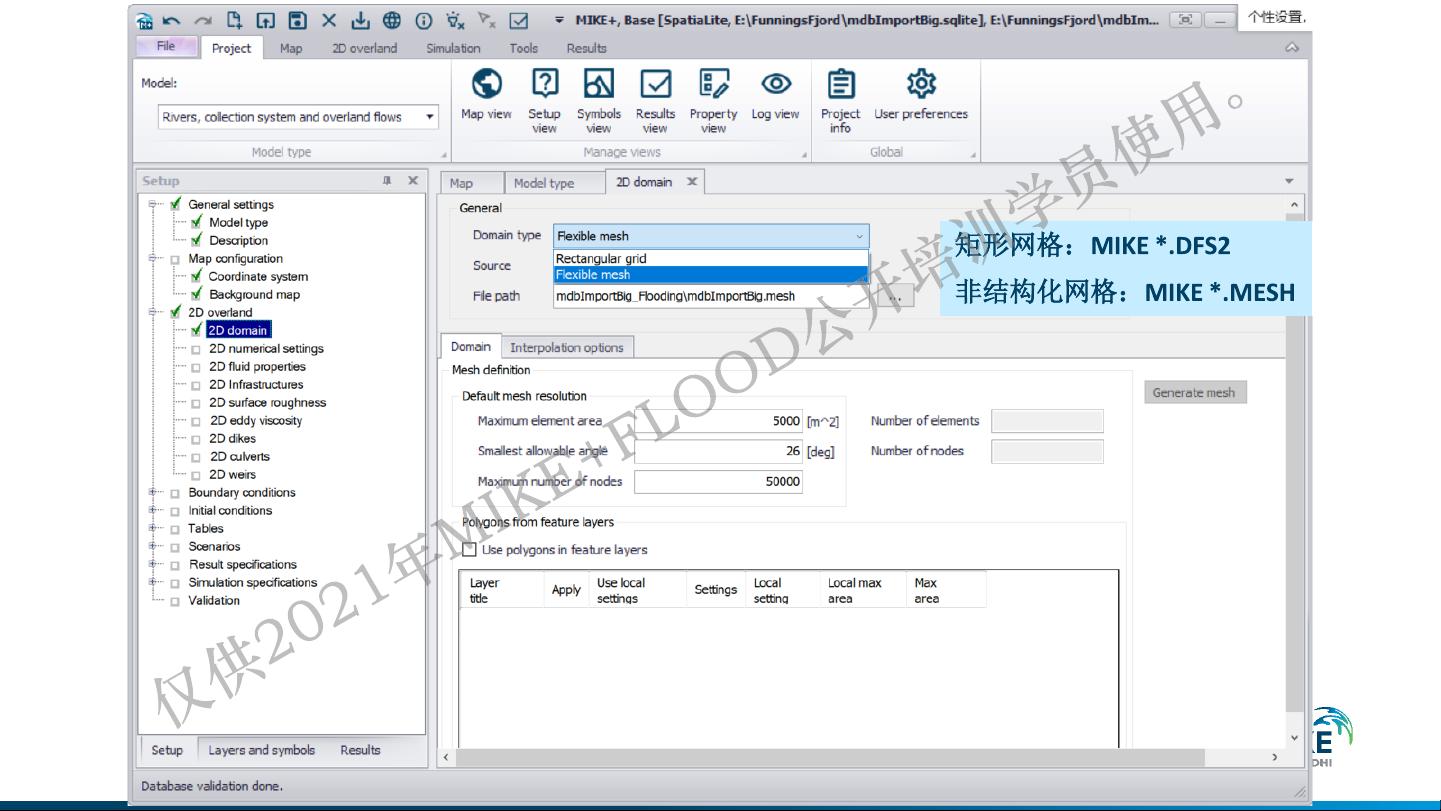Expand the Scenarios tree node
The height and width of the screenshot is (811, 1441).
[154, 546]
